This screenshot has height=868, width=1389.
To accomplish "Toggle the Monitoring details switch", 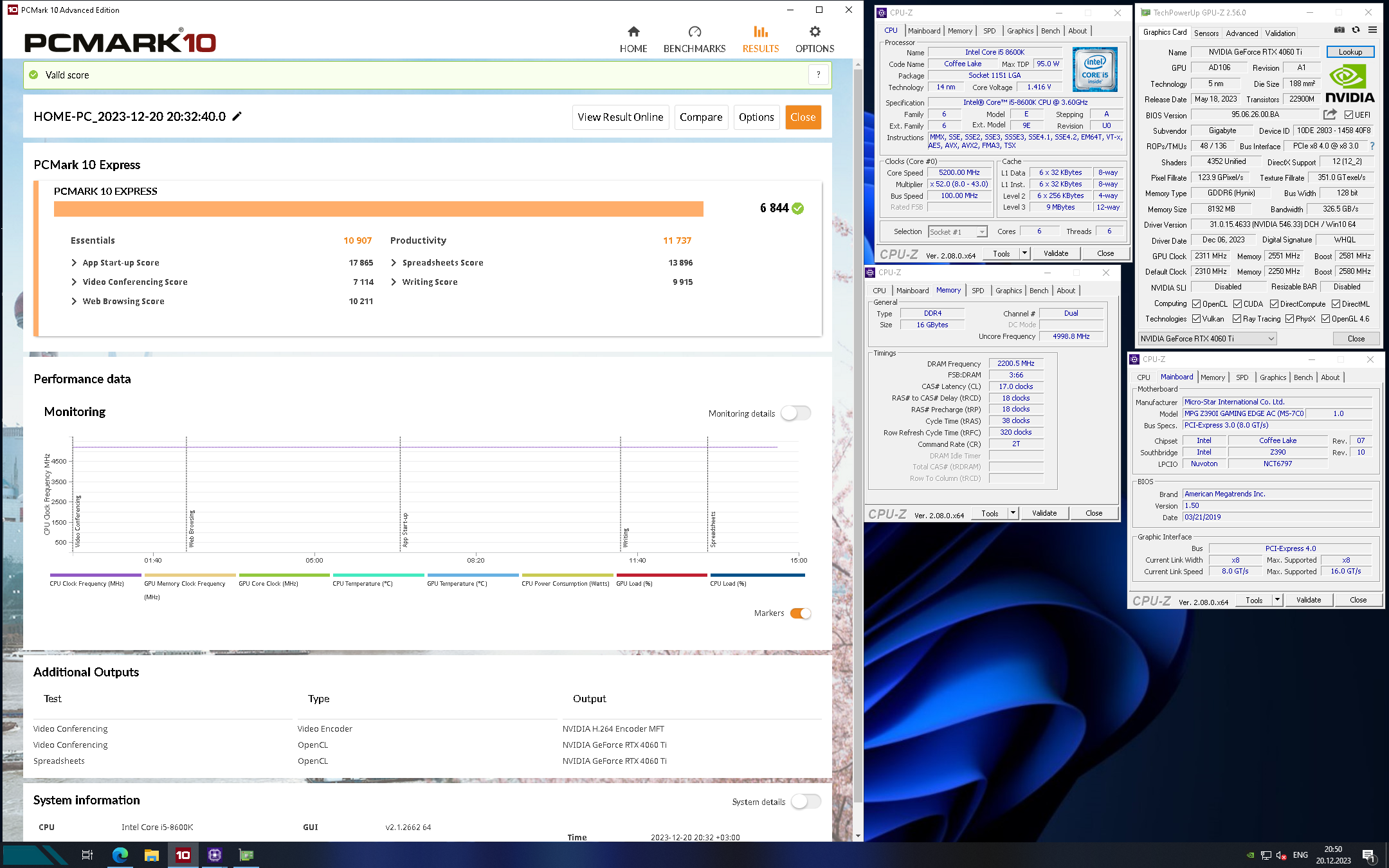I will tap(796, 413).
